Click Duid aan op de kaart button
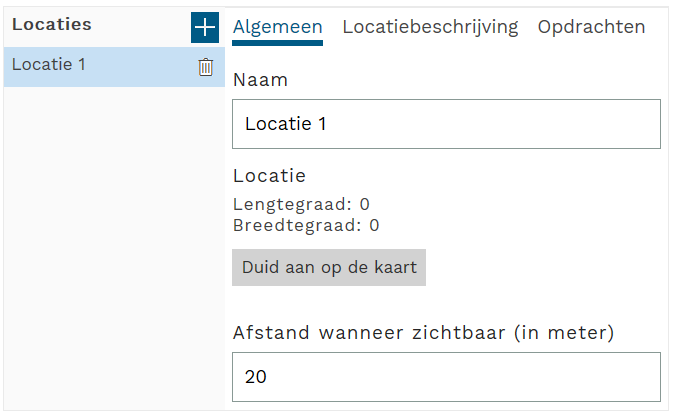Screen dimensions: 673x416 [x=329, y=267]
